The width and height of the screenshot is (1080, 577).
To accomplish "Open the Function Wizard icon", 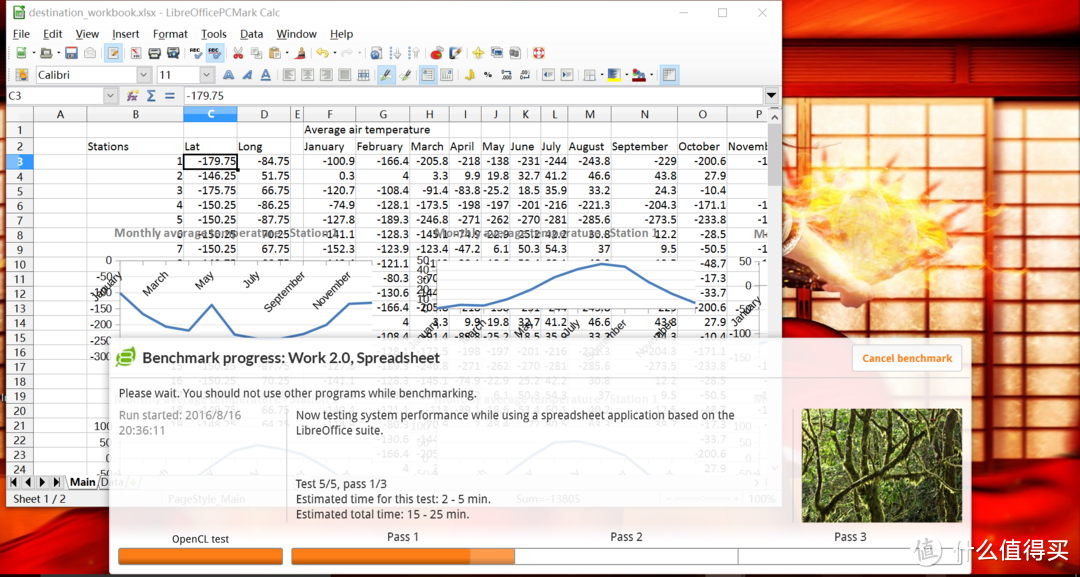I will pos(132,96).
